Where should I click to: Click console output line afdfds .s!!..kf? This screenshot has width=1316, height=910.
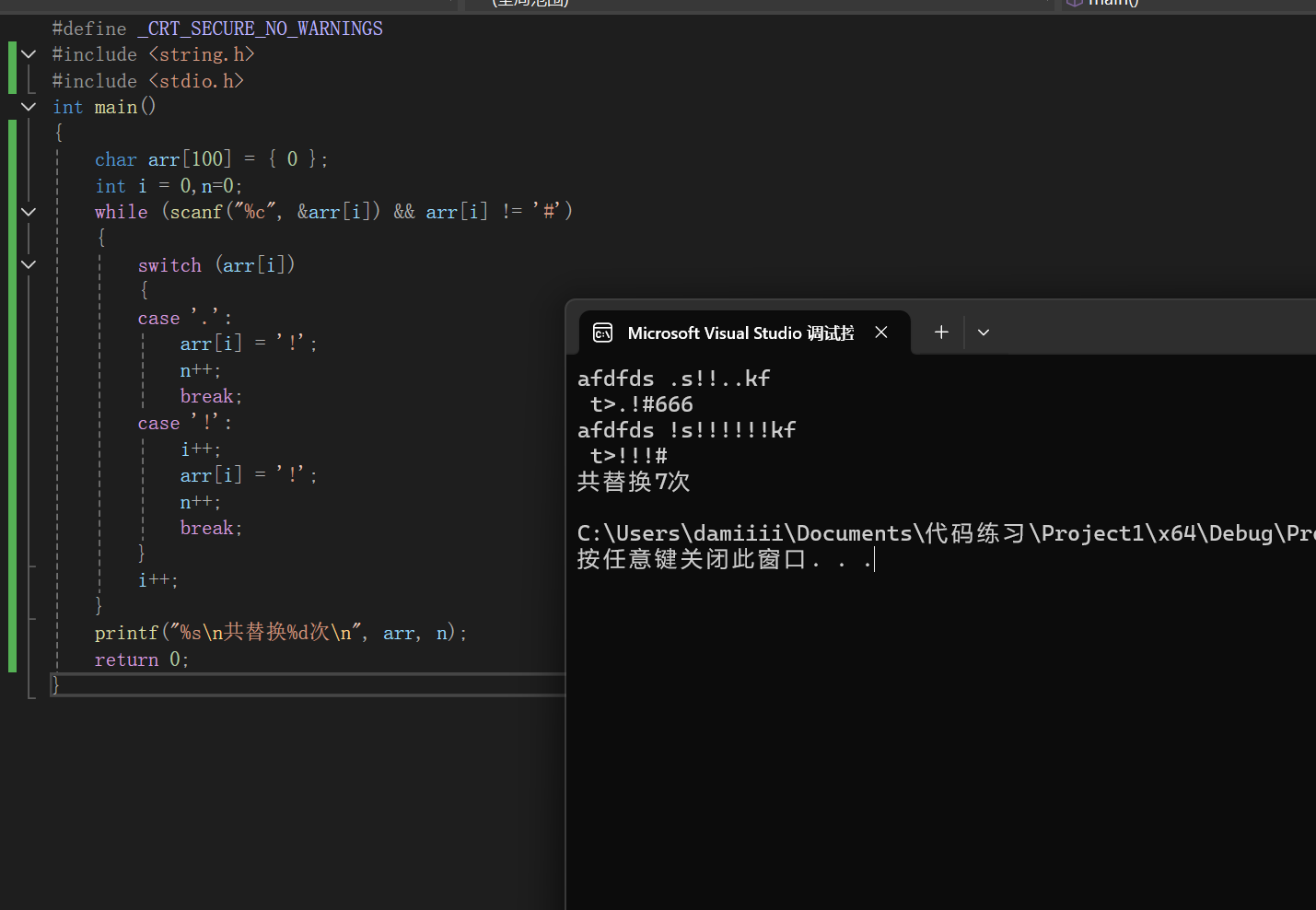click(x=674, y=379)
